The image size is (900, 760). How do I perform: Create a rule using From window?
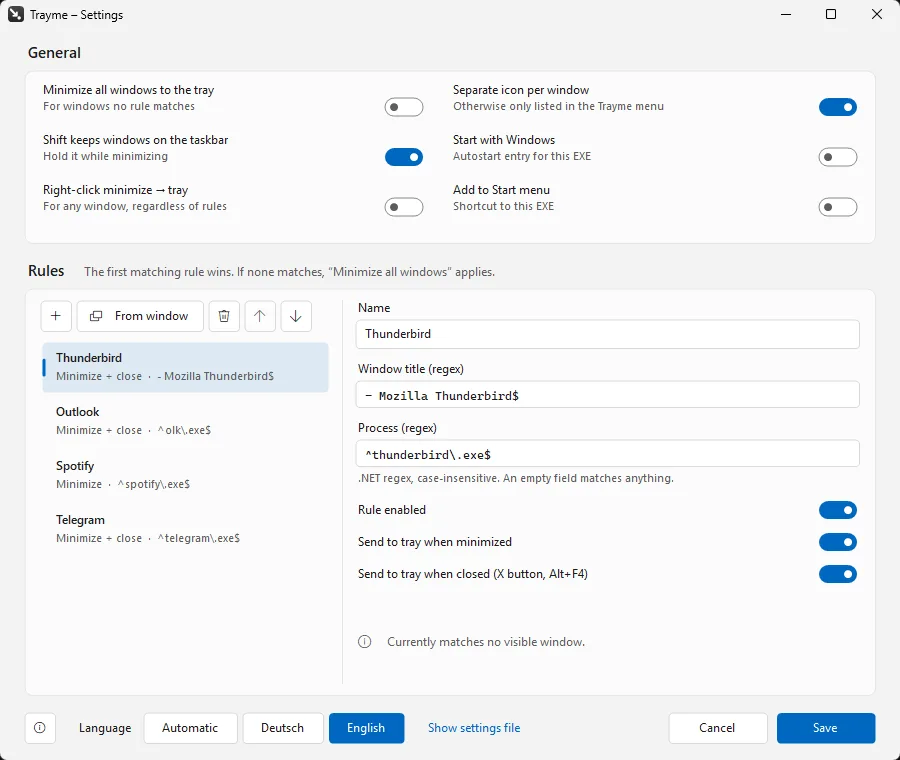[140, 316]
